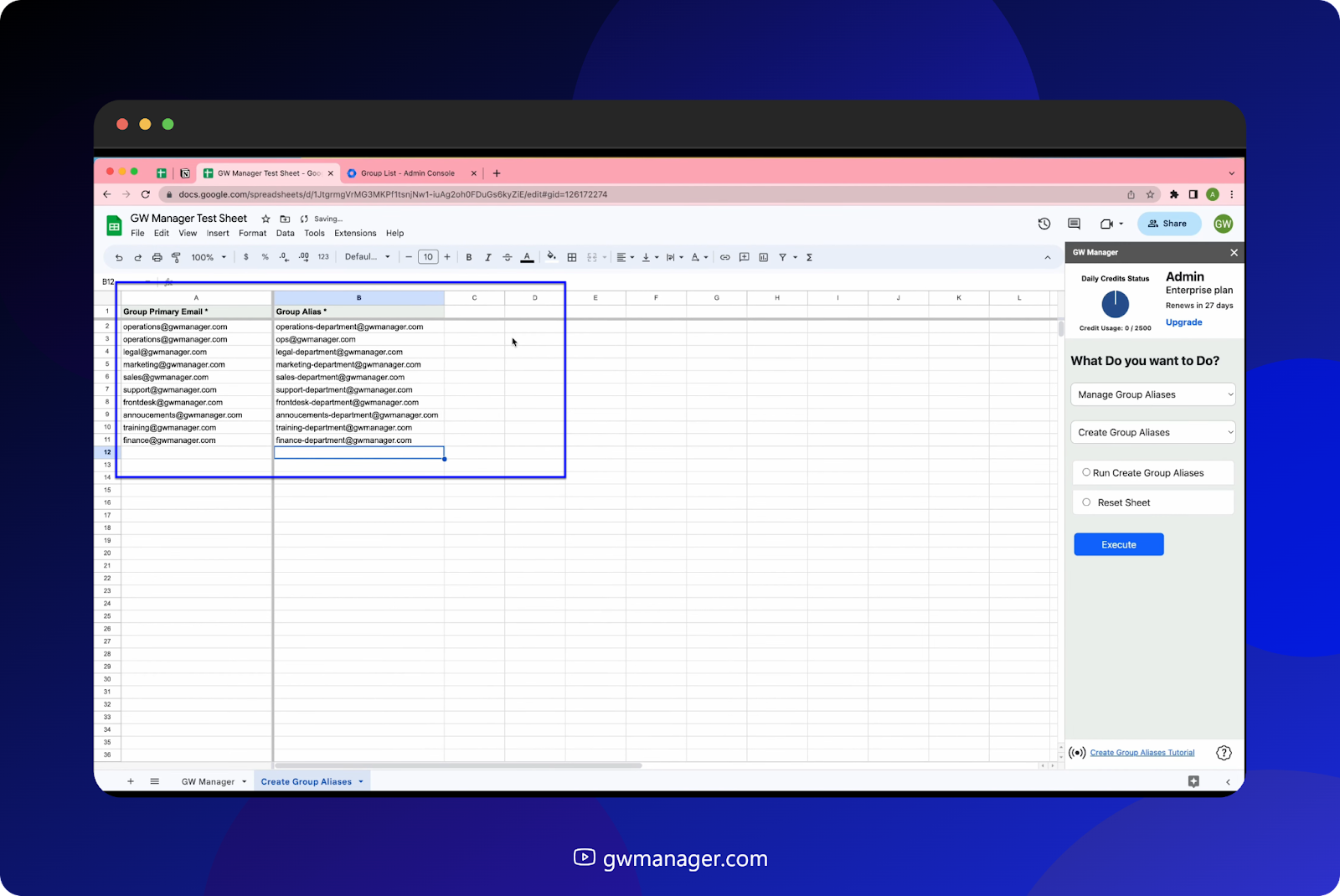Show all sheets list icon
The height and width of the screenshot is (896, 1340).
pyautogui.click(x=155, y=781)
